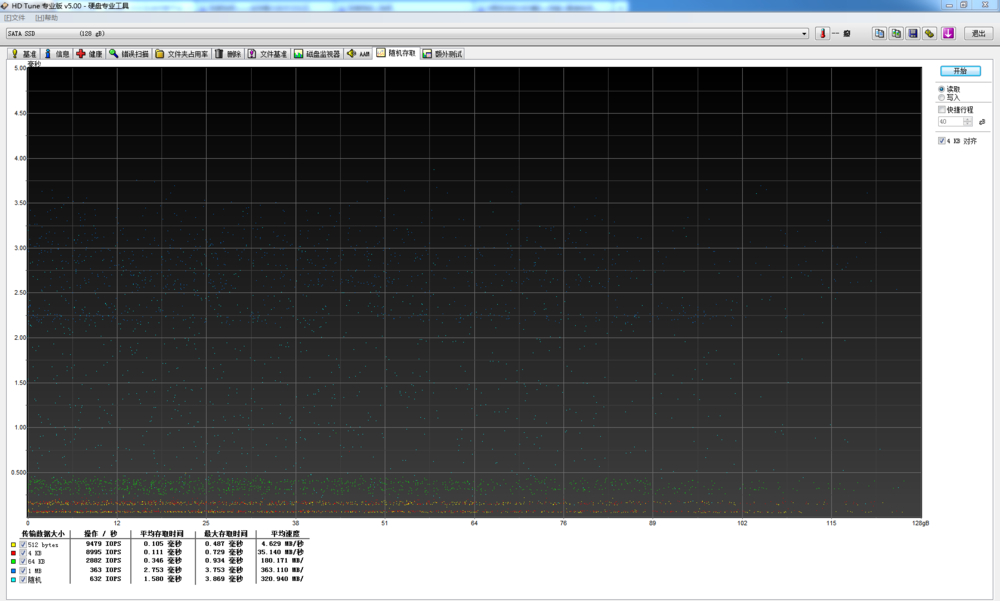Click the 363.110 MB/s average speed value
This screenshot has width=1000, height=601.
(x=282, y=570)
